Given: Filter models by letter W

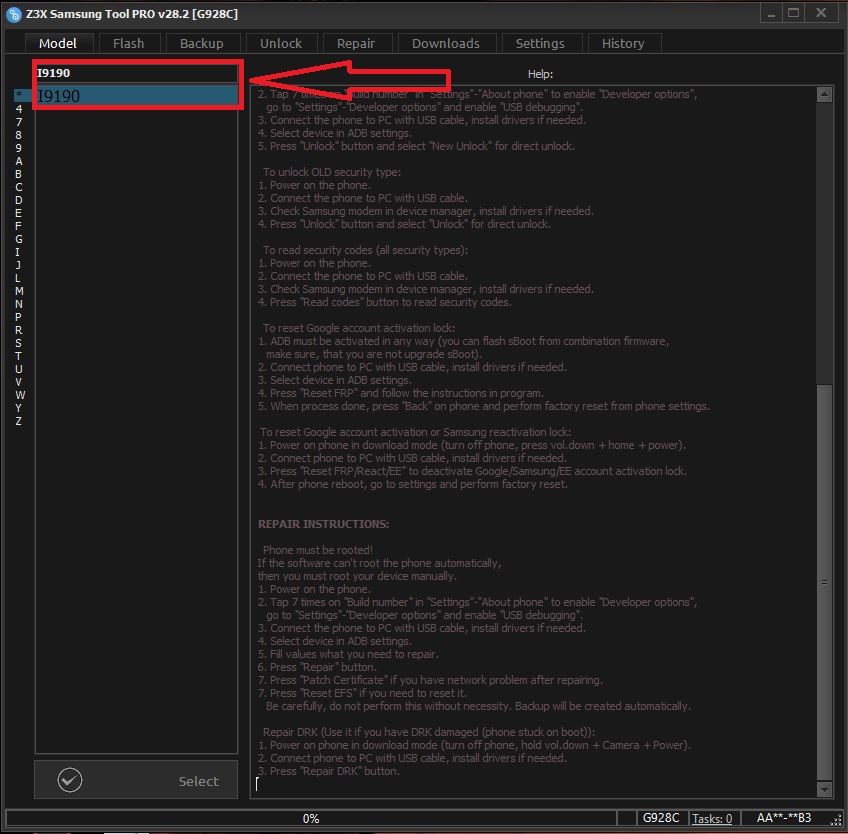Looking at the screenshot, I should [20, 395].
